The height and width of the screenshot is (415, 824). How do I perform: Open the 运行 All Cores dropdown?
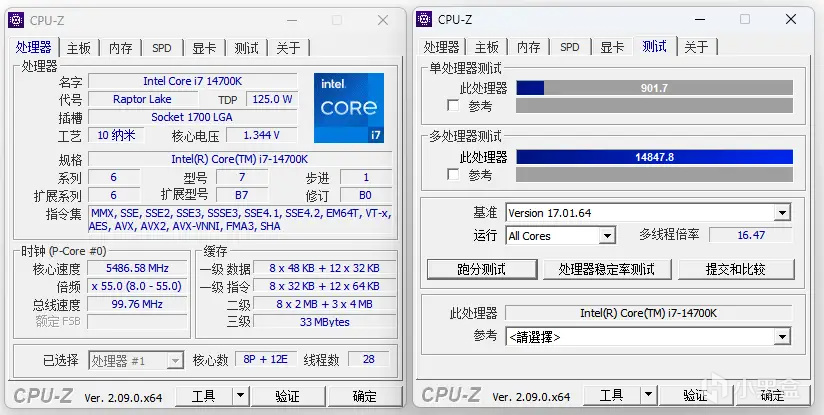point(607,236)
